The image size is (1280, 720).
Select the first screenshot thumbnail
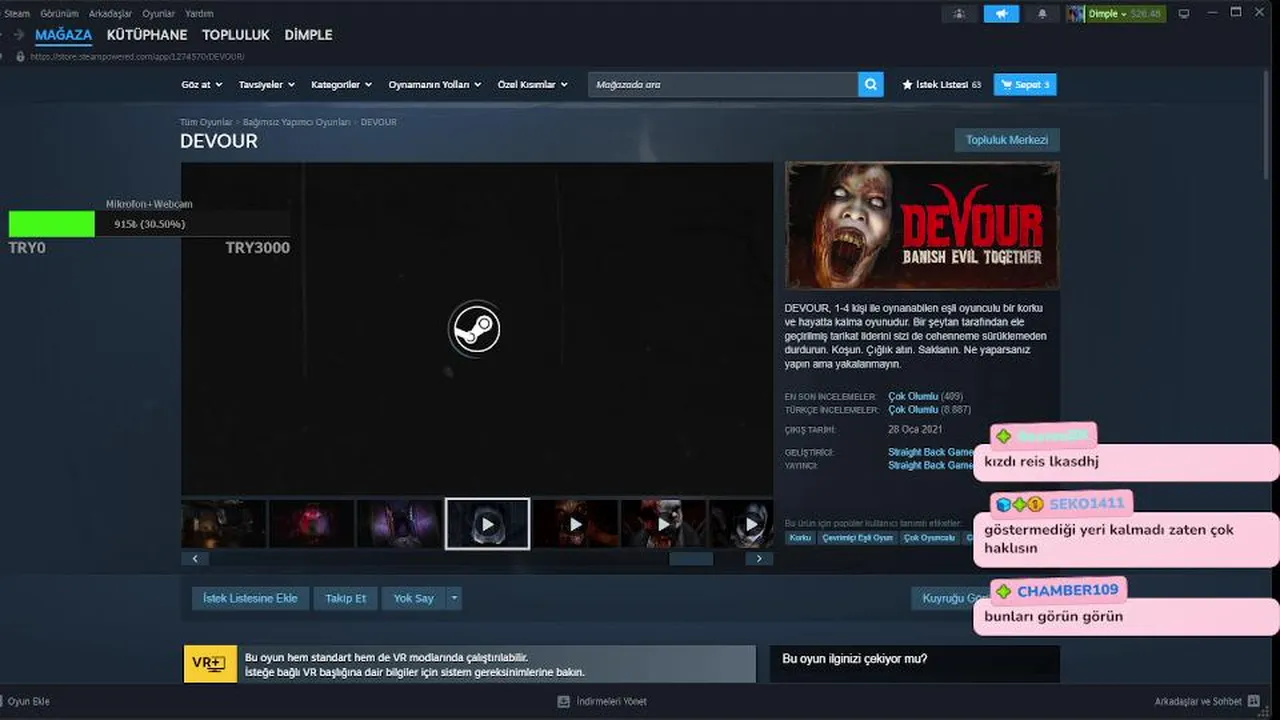pyautogui.click(x=223, y=524)
